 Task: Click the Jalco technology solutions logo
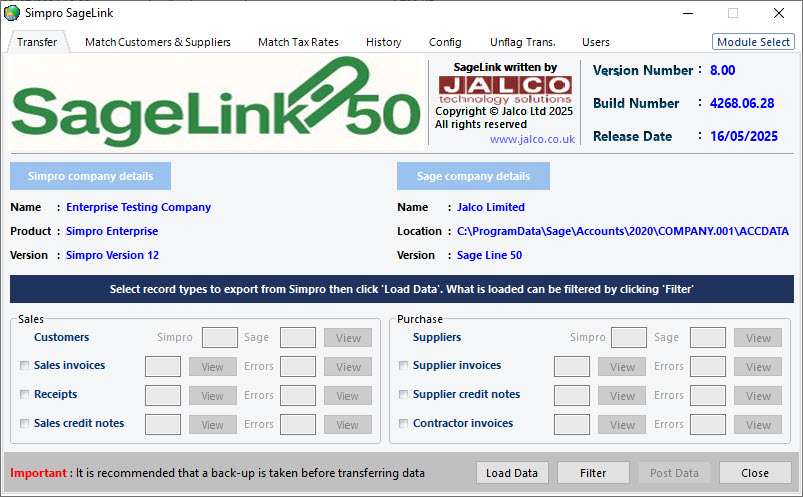tap(504, 90)
